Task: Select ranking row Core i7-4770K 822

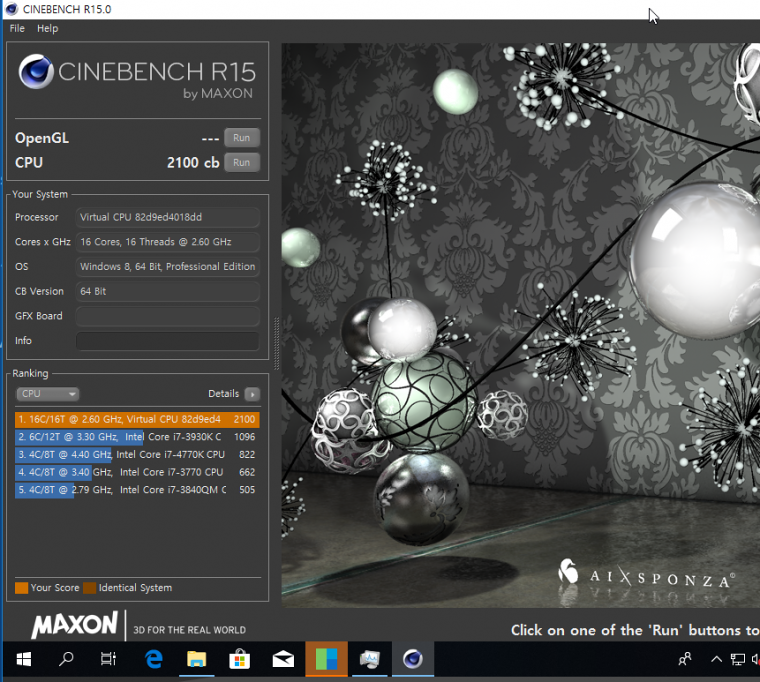Action: tap(137, 455)
